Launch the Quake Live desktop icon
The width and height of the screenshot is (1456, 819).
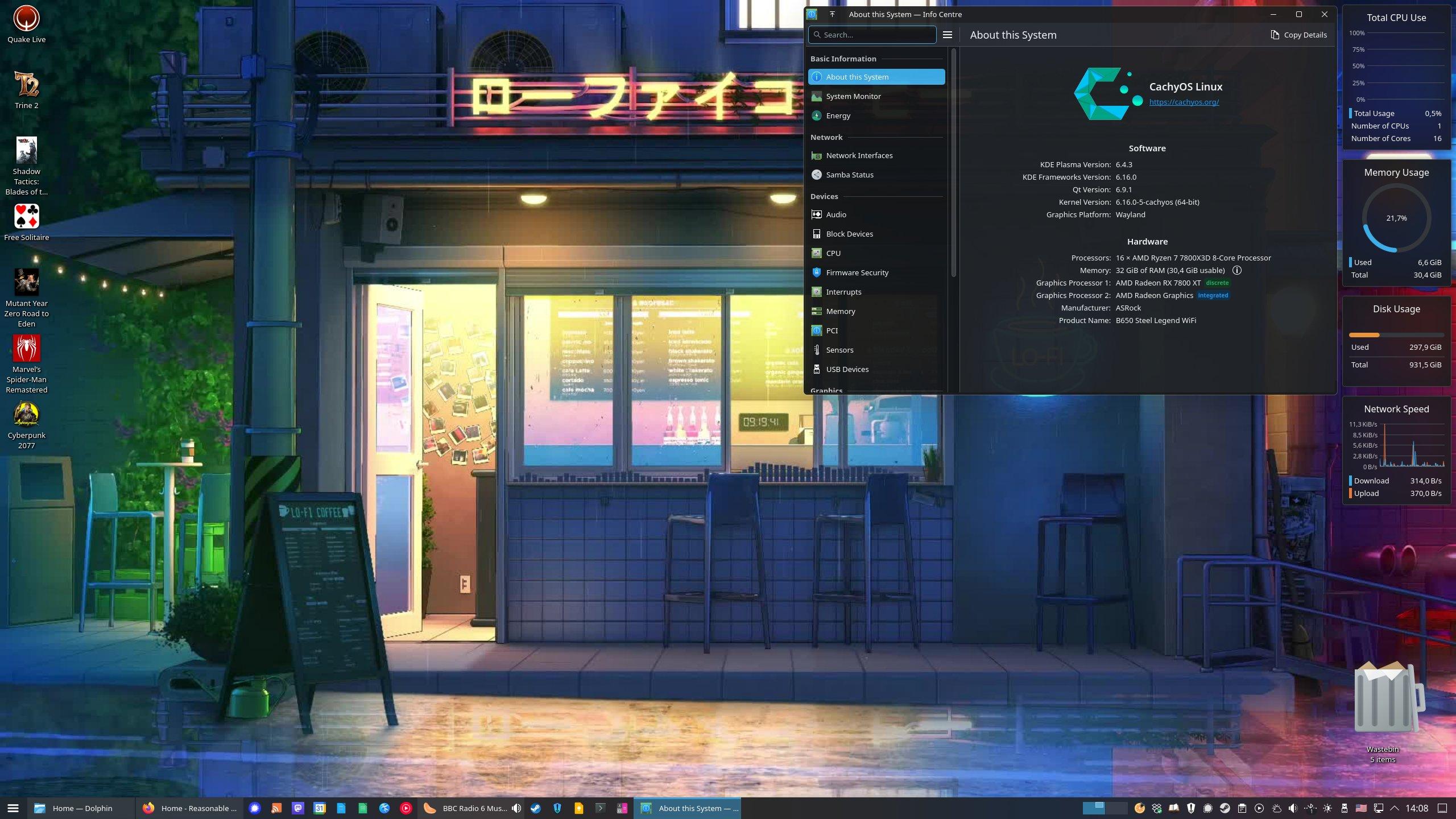(26, 24)
